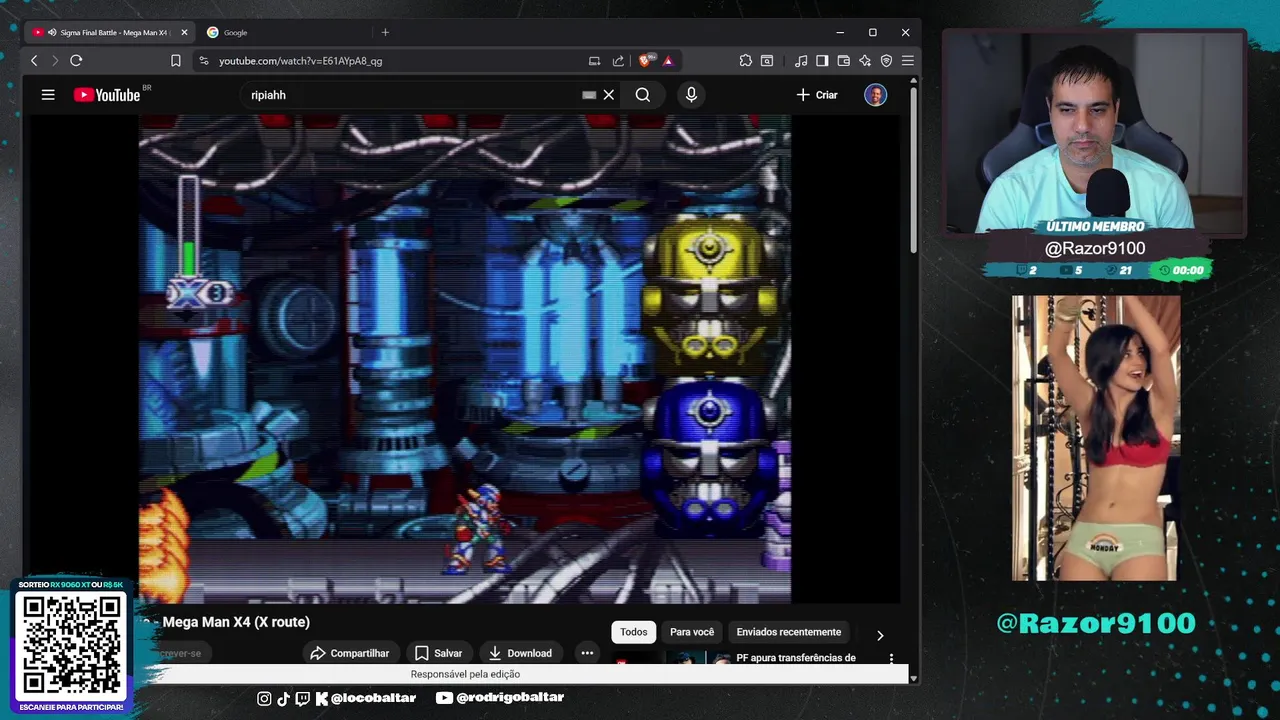
Task: Open the YouTube hamburger guide menu
Action: (48, 95)
